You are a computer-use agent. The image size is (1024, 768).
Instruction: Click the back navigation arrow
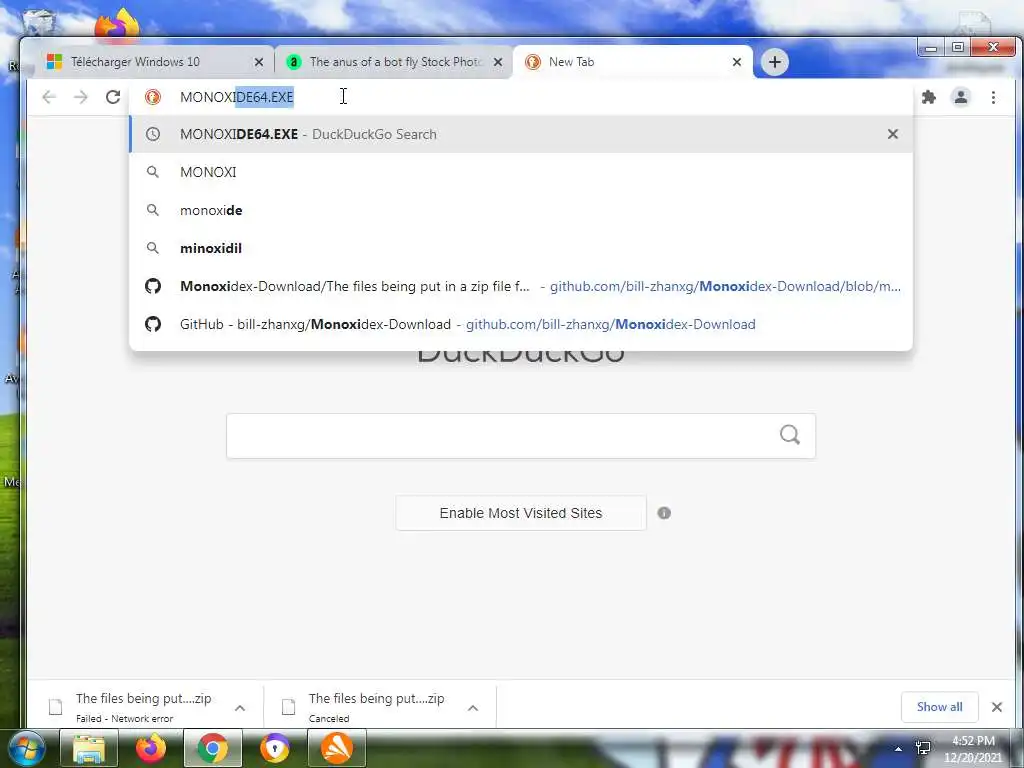[49, 97]
